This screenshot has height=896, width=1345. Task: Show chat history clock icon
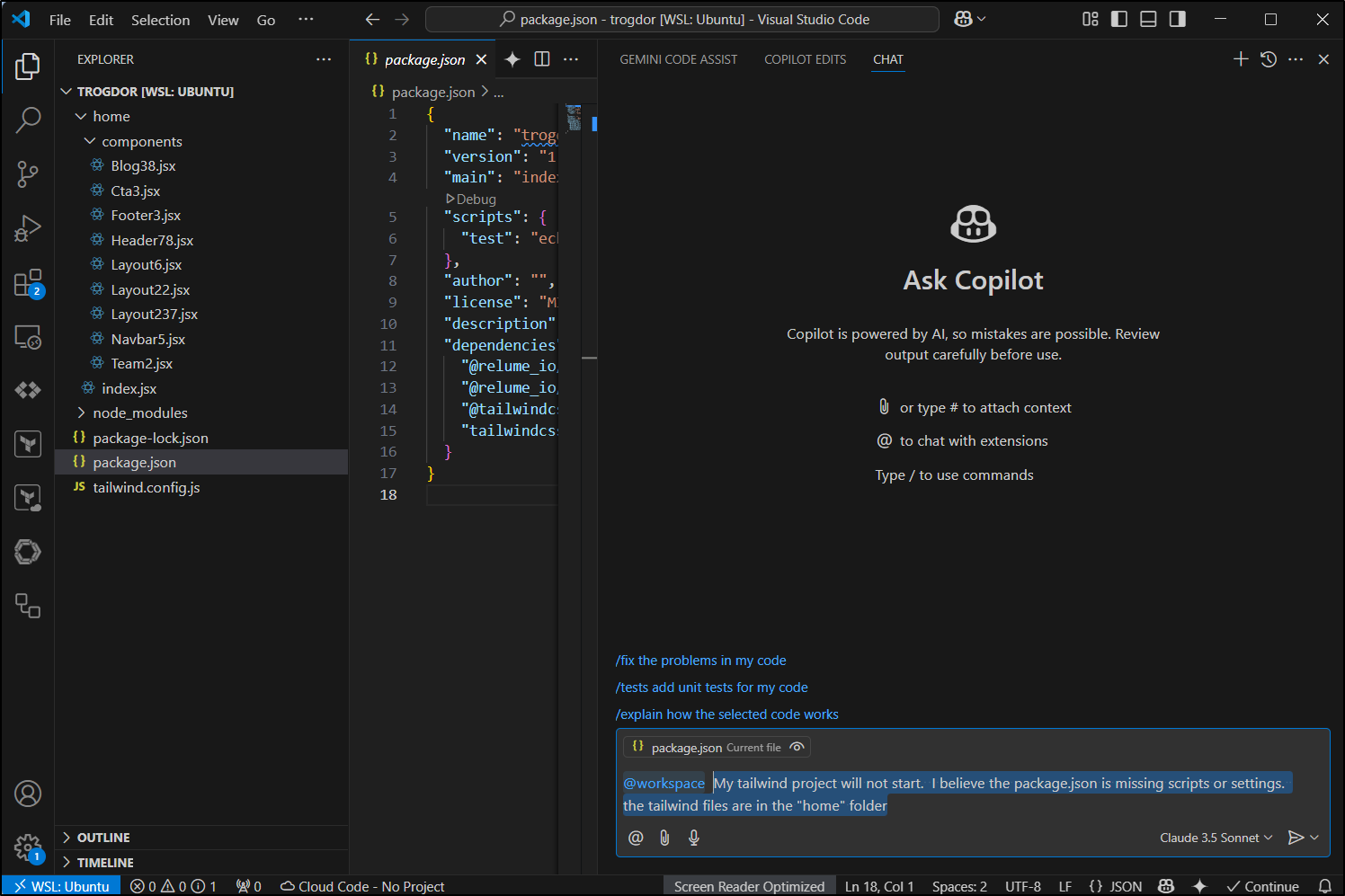click(1269, 59)
